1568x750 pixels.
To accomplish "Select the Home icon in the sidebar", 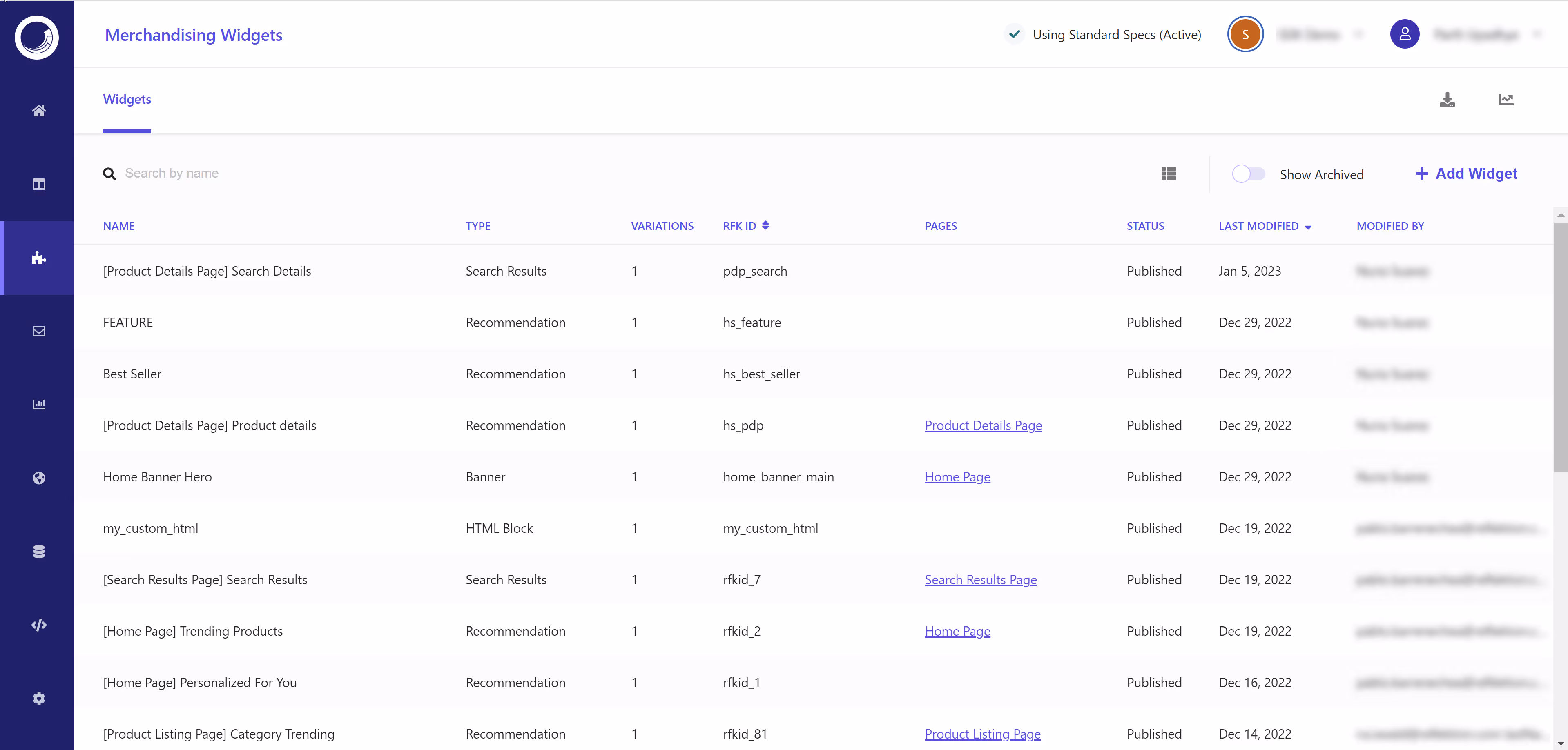I will 38,111.
